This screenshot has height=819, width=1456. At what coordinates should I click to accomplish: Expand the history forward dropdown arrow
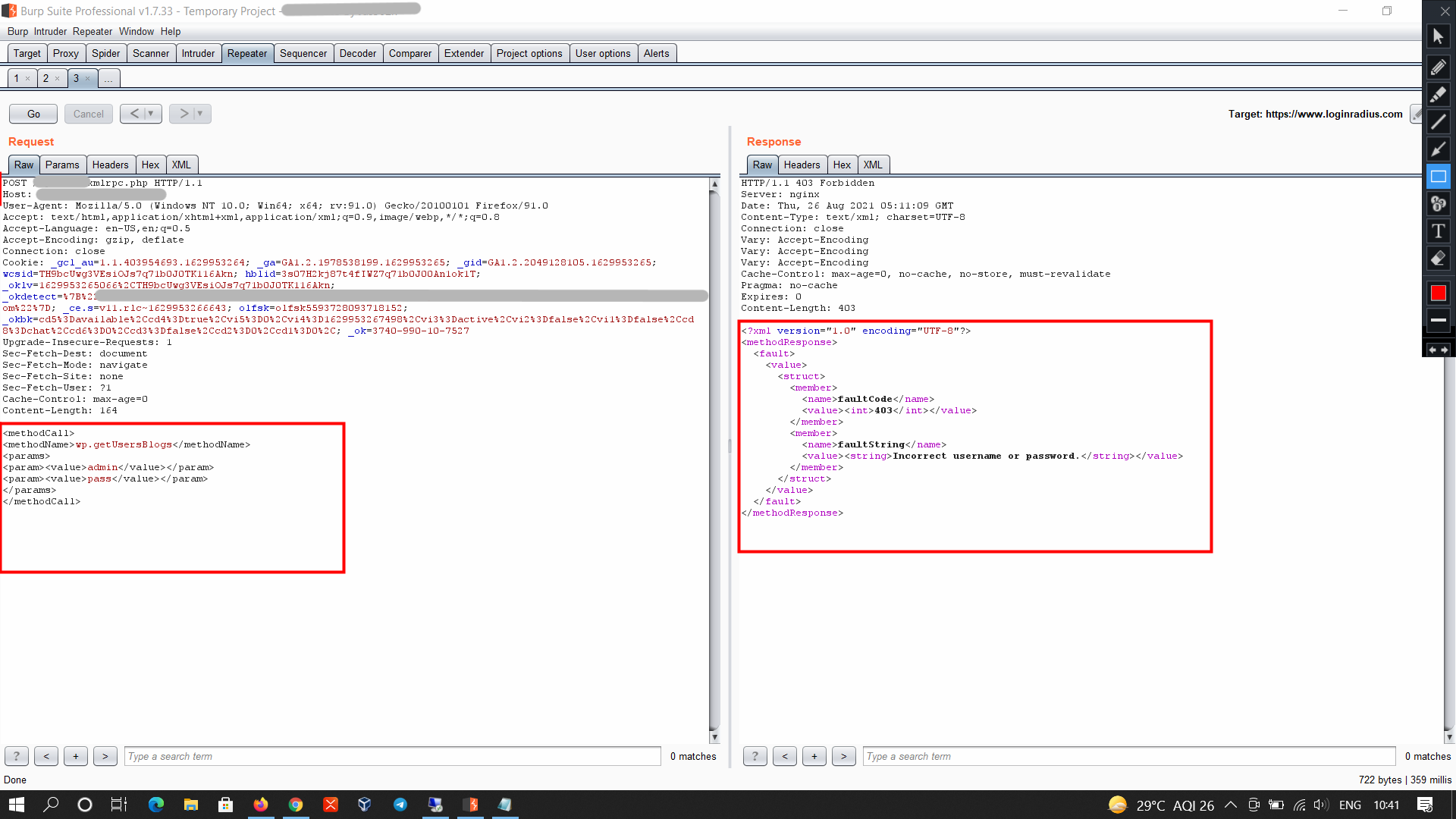pos(200,114)
